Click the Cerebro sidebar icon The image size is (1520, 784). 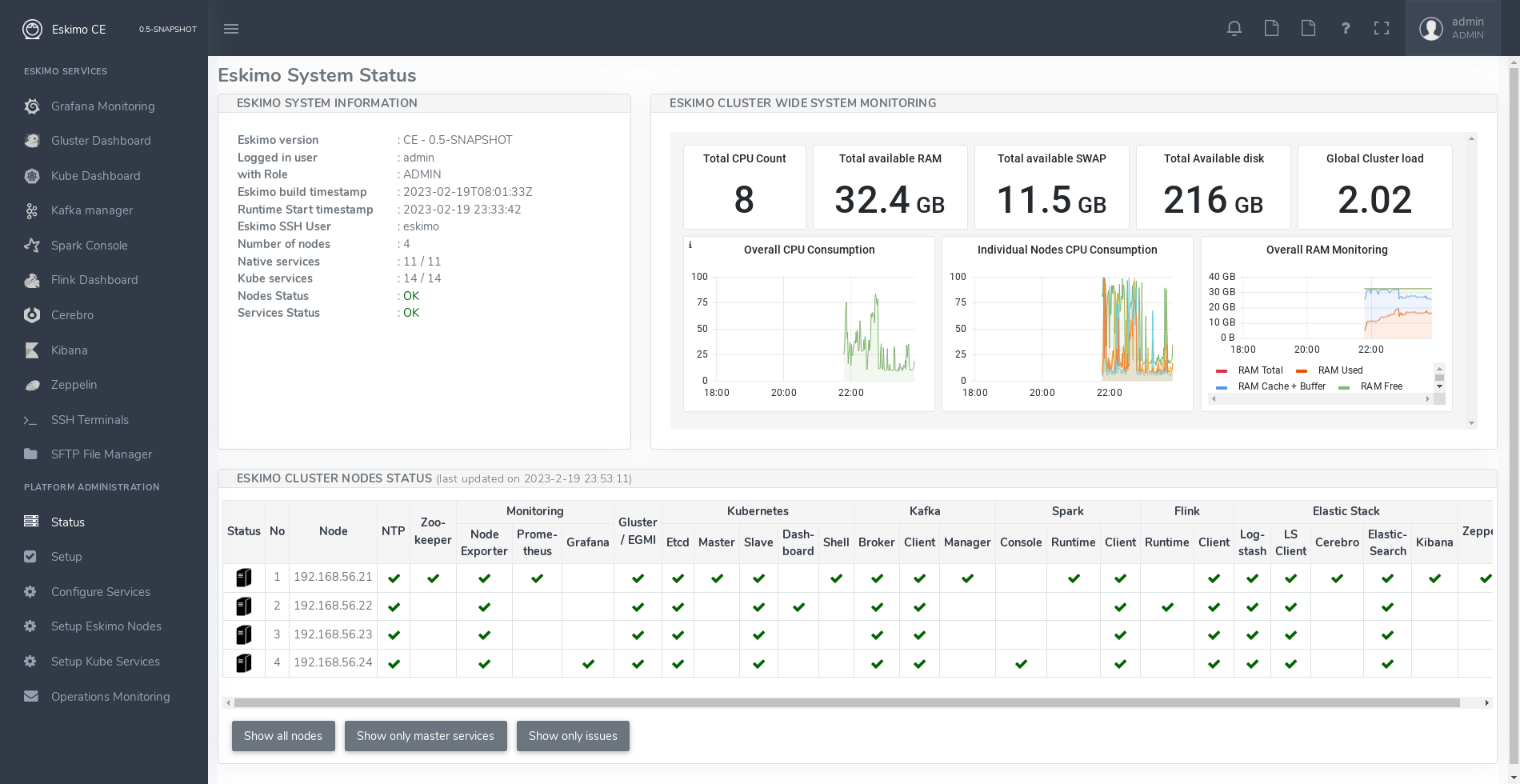31,315
